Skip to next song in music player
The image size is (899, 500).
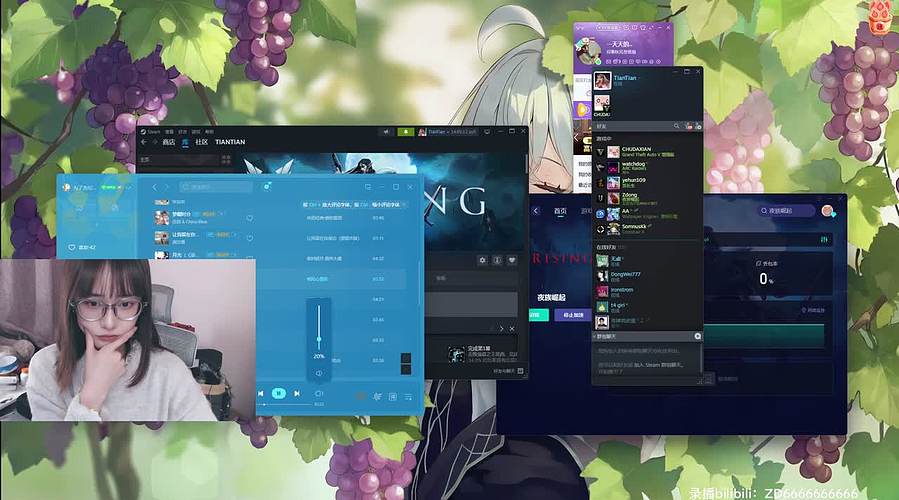point(299,394)
